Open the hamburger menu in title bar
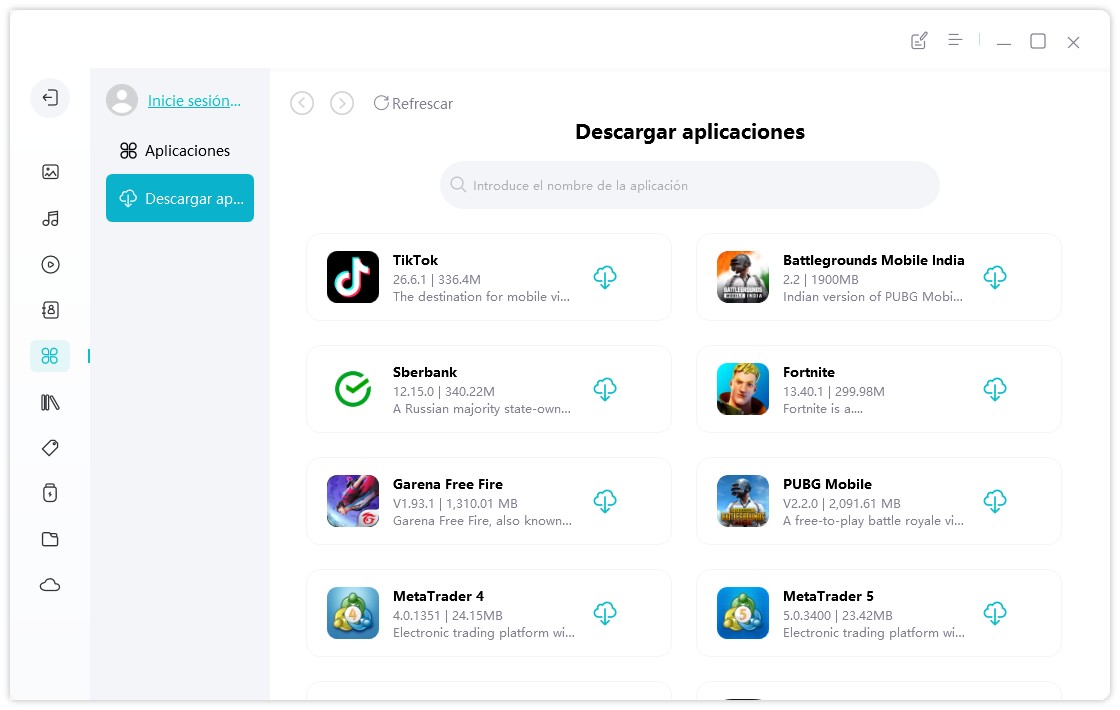Screen dimensions: 1120x710 pos(955,40)
